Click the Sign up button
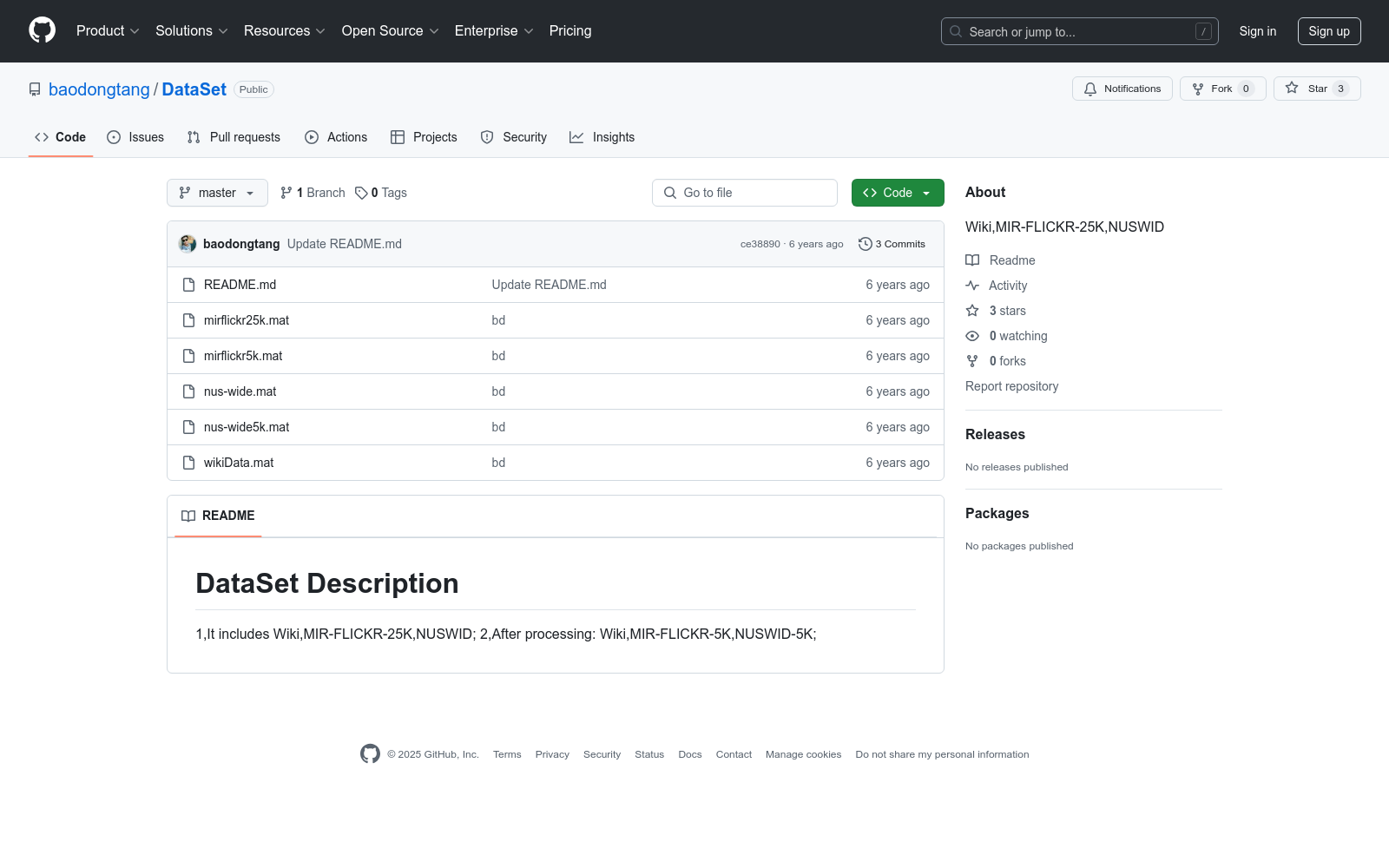Screen dimensions: 1389x868 click(x=1329, y=31)
